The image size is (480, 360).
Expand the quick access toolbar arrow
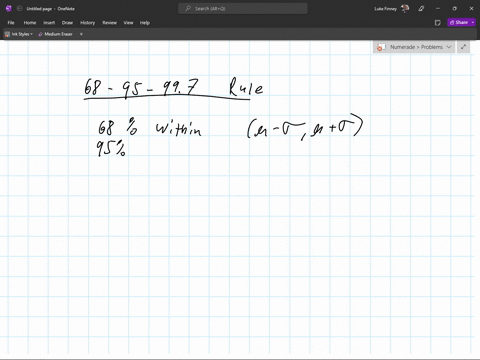coord(81,34)
